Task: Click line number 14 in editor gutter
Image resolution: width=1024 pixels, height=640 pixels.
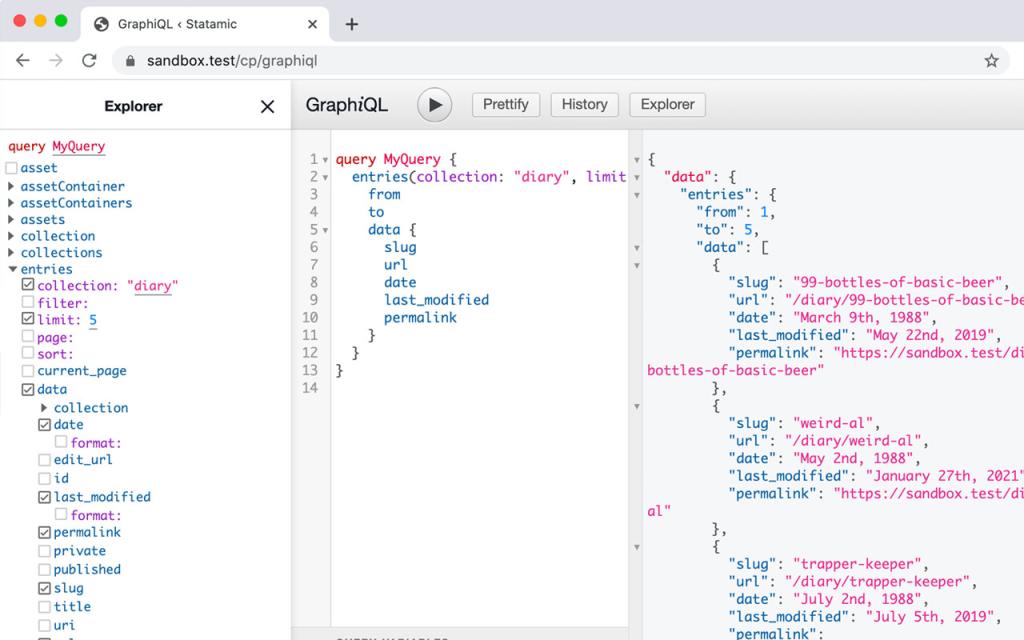Action: coord(310,388)
